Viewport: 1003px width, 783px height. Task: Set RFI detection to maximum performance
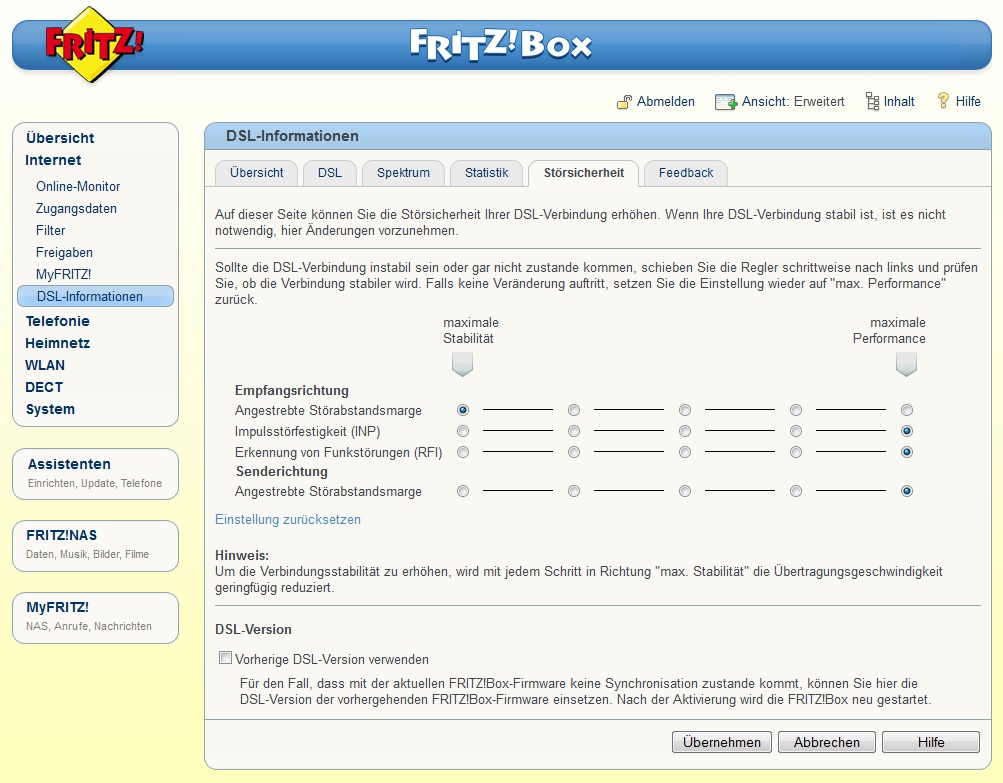coord(907,452)
